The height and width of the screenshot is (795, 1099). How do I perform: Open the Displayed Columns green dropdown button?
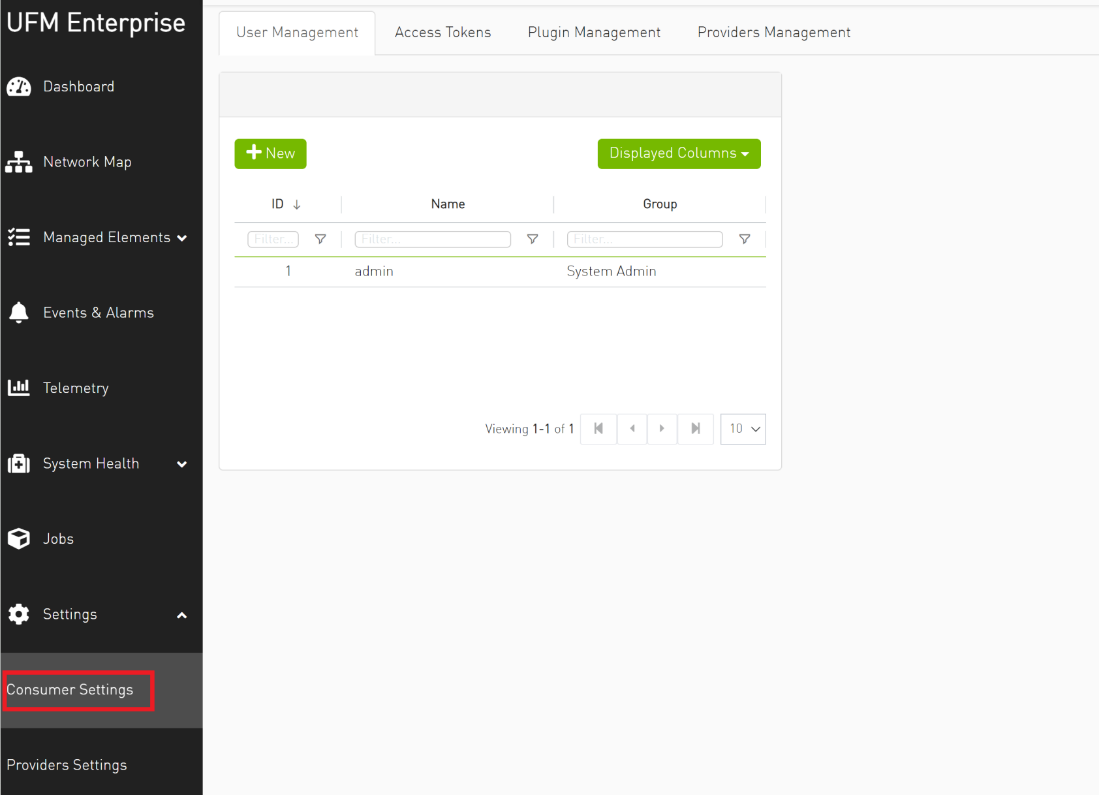[679, 154]
